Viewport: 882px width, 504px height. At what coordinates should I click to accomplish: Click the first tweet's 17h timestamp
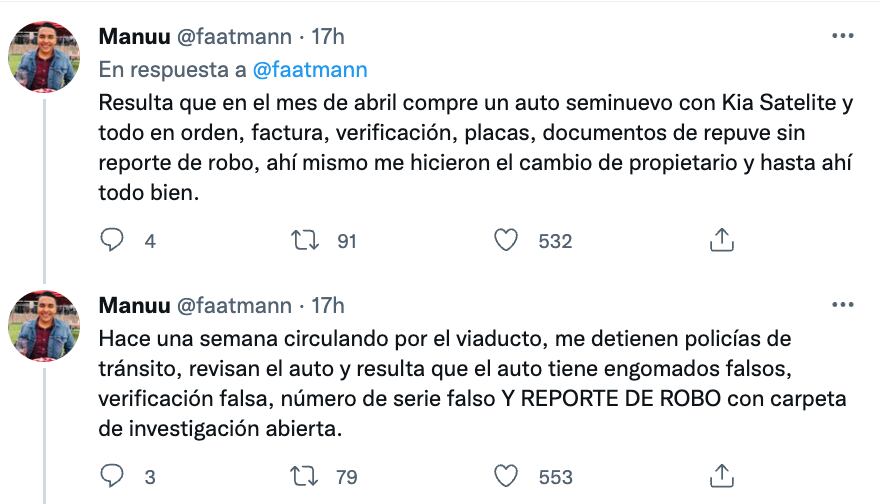pos(328,37)
